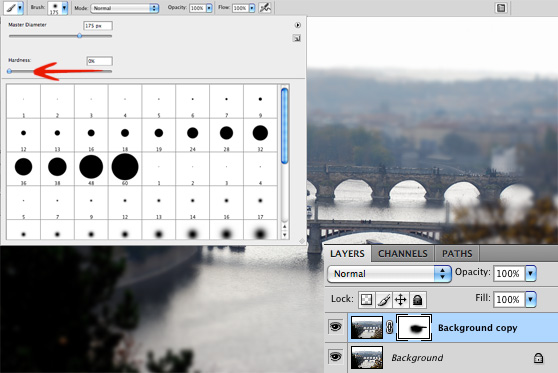Switch to the LAYERS tab
This screenshot has width=558, height=373.
coord(347,253)
